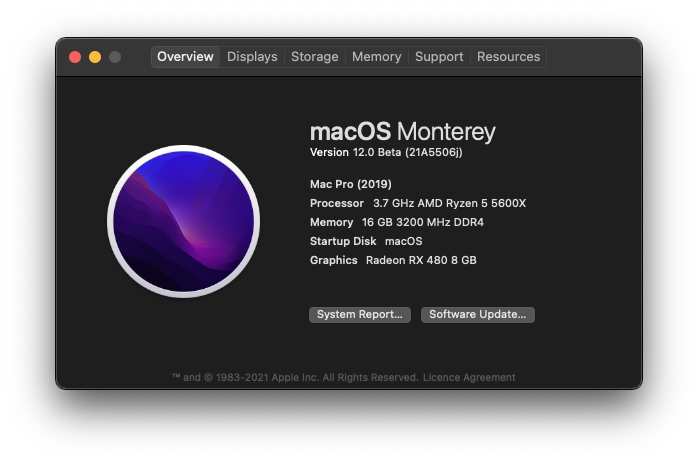The image size is (698, 463).
Task: Click the 1983-2021 Apple Inc. copyright text
Action: tap(295, 378)
